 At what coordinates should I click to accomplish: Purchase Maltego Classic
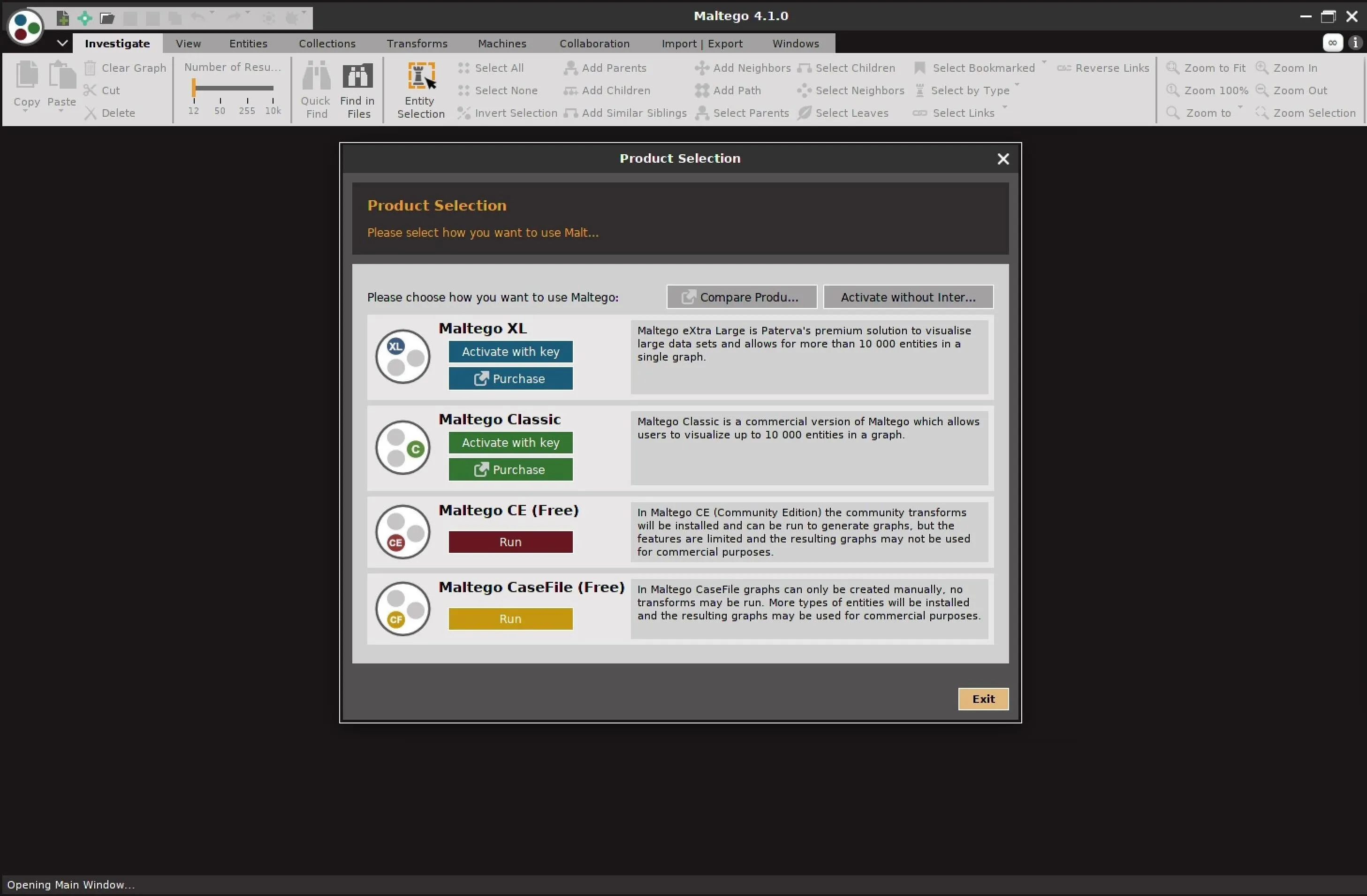coord(510,469)
